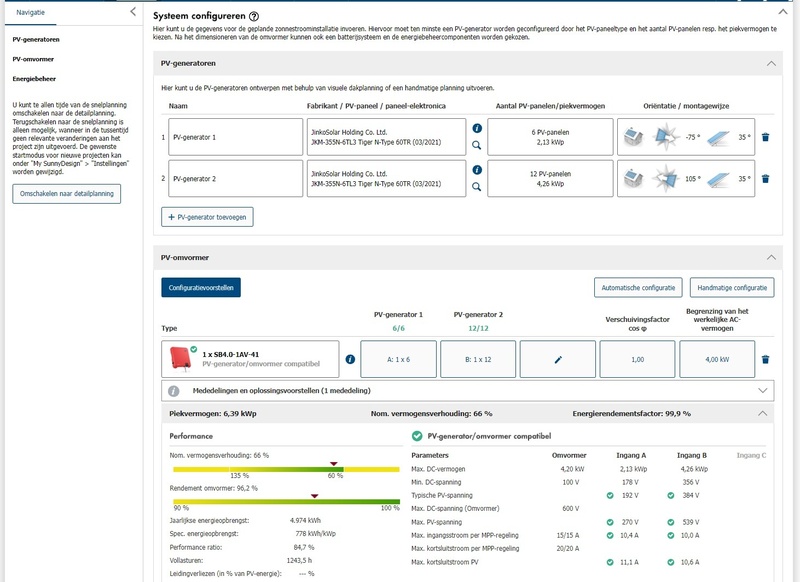This screenshot has width=800, height=582.
Task: Collapse the Piekvermogen performance summary
Action: click(765, 412)
